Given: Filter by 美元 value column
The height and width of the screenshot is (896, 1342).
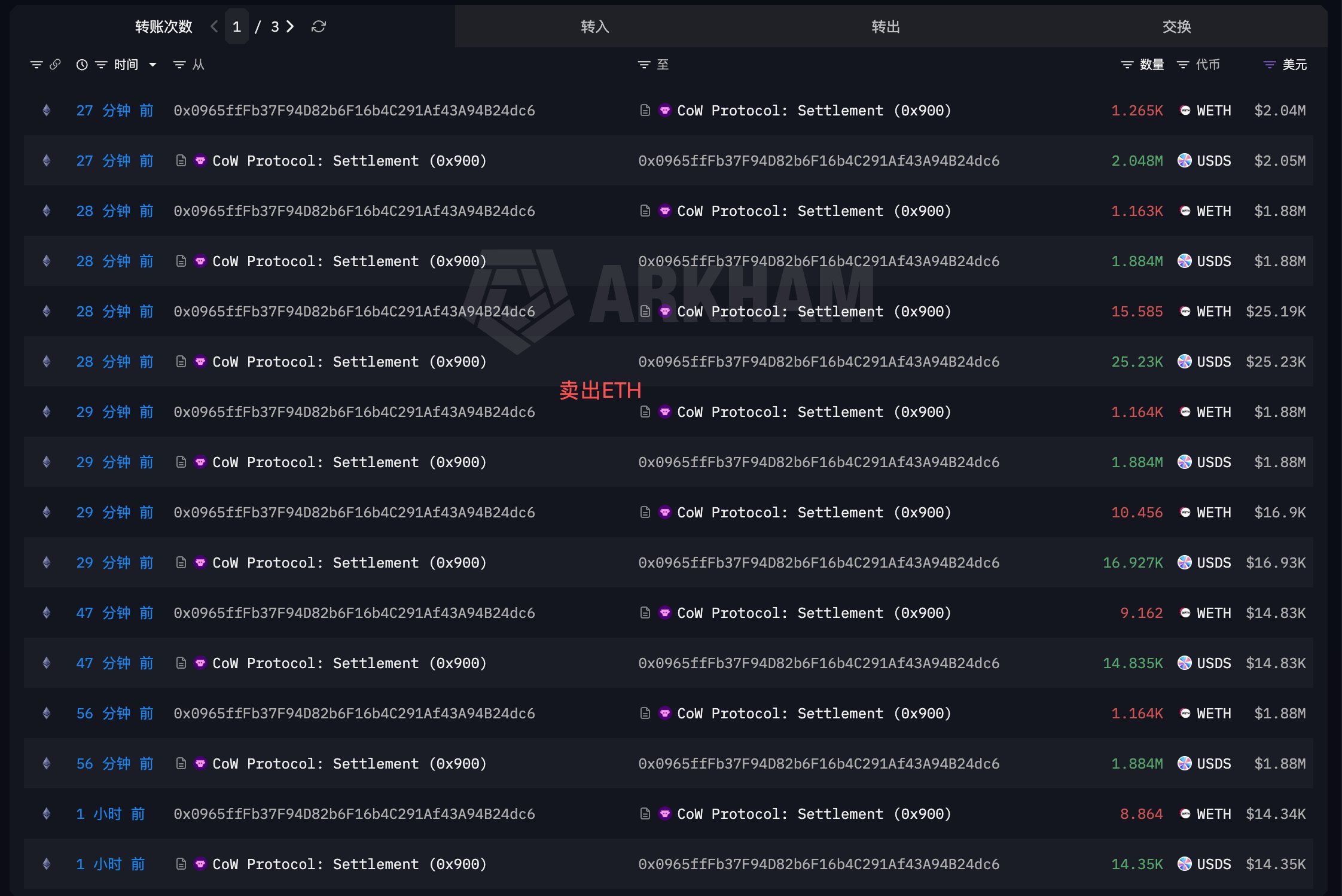Looking at the screenshot, I should pyautogui.click(x=1270, y=65).
